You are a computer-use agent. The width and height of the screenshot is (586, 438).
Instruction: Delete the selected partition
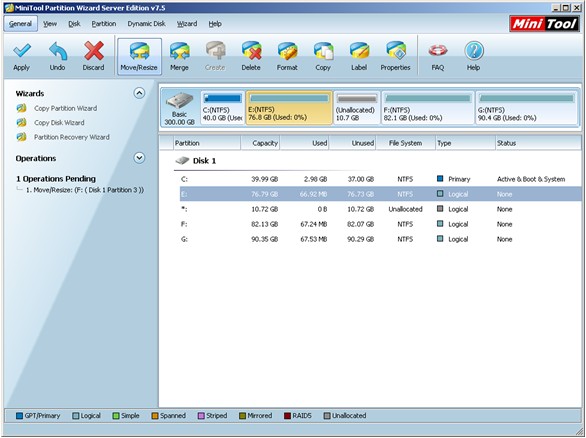tap(251, 56)
